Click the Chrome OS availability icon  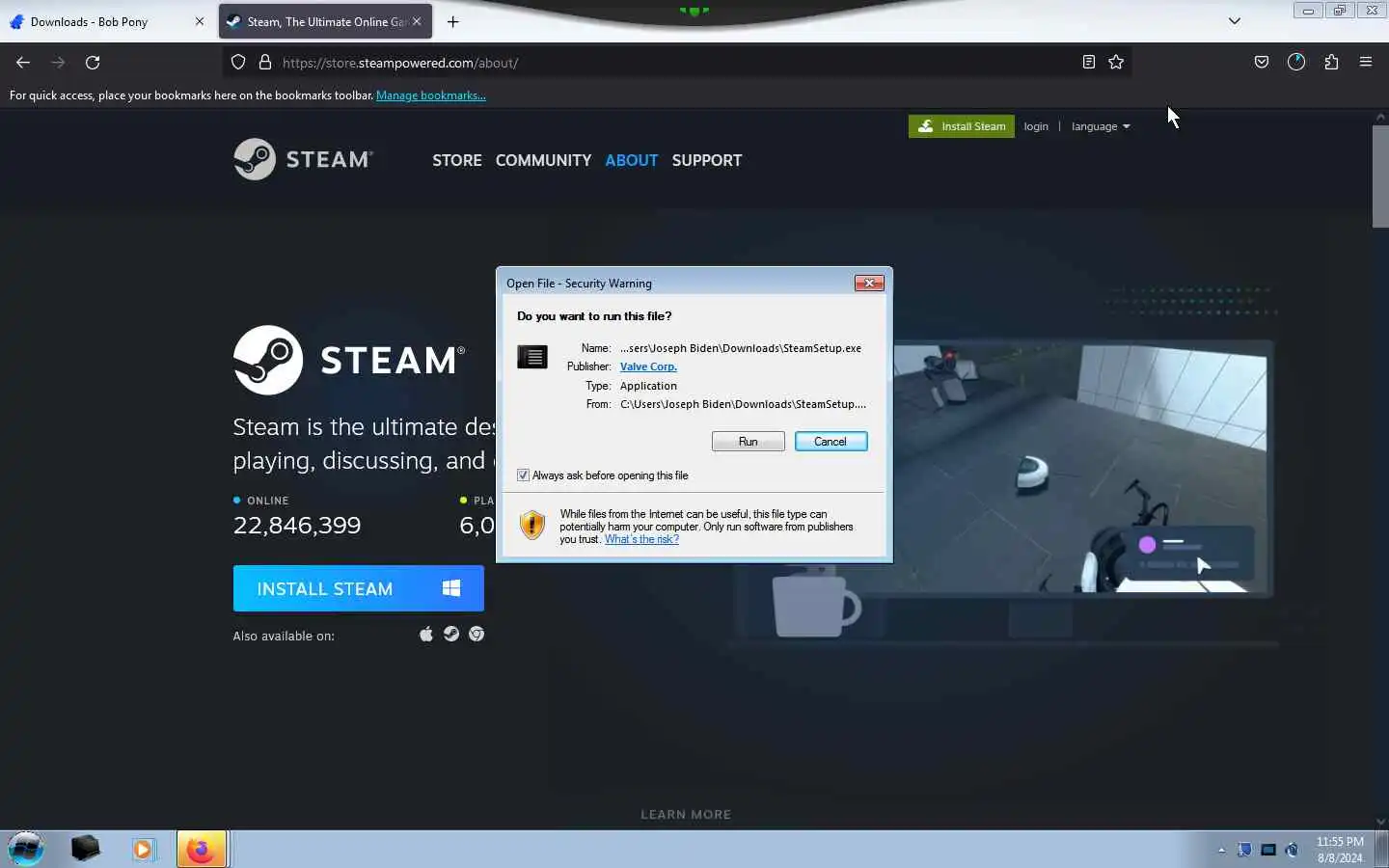coord(477,635)
